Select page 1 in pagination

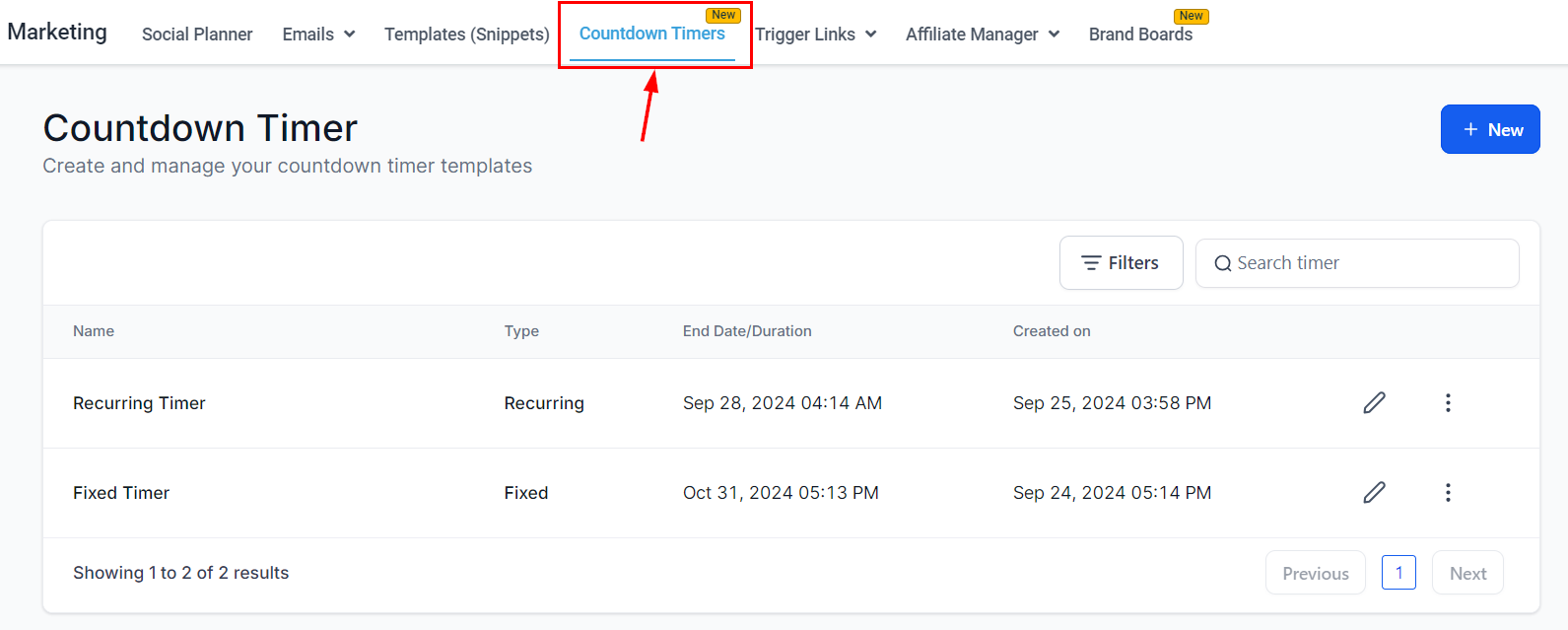click(1398, 573)
